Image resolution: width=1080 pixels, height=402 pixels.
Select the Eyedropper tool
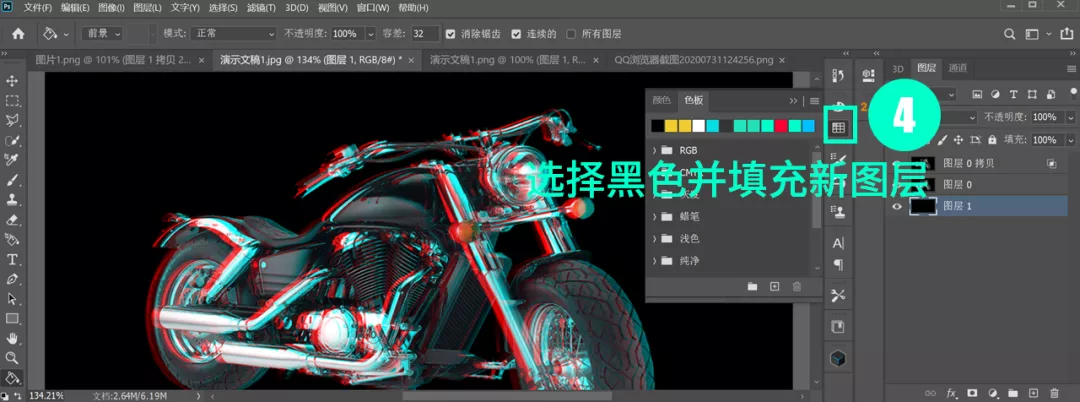tap(12, 160)
